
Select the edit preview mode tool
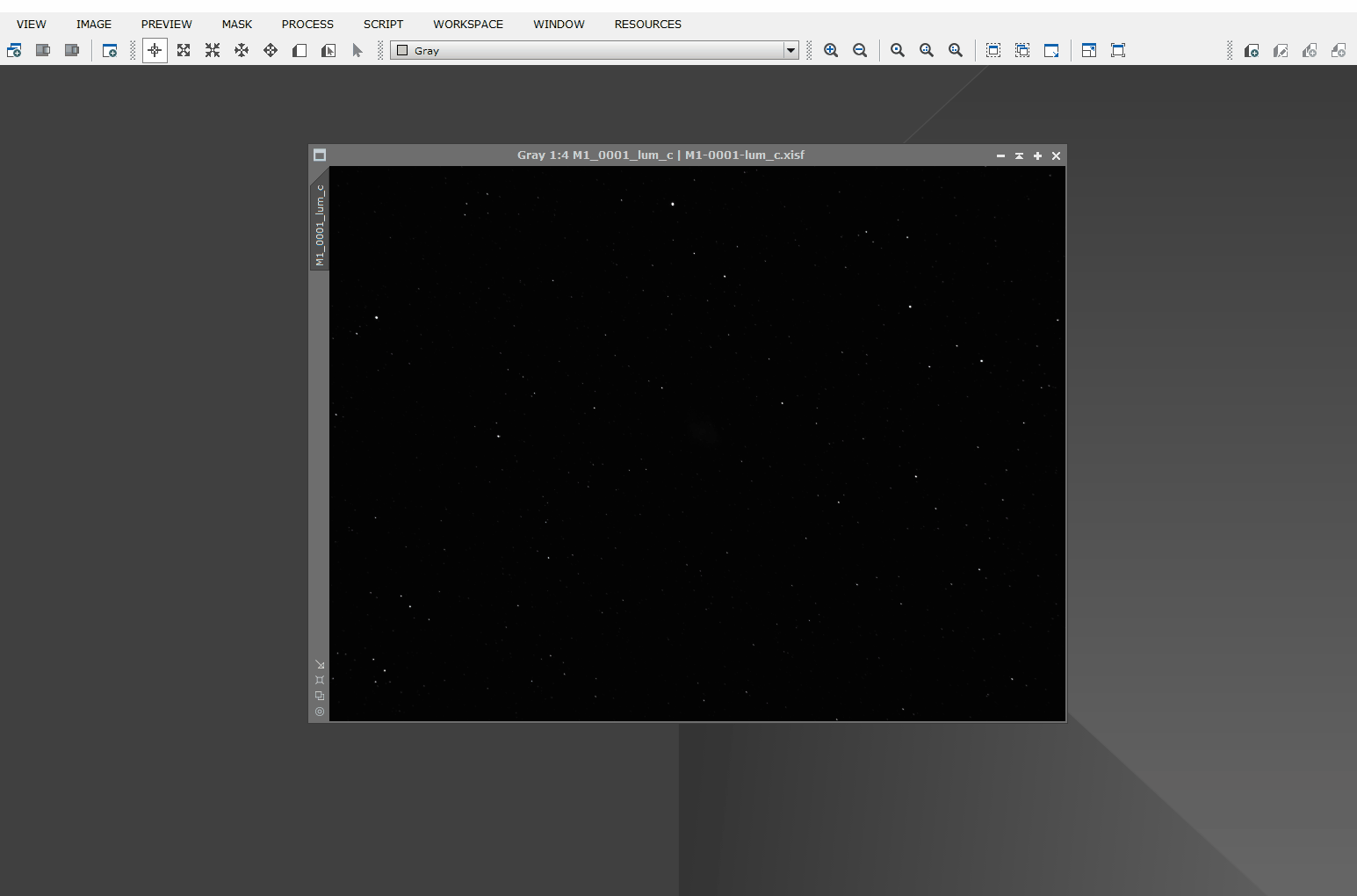pos(328,50)
